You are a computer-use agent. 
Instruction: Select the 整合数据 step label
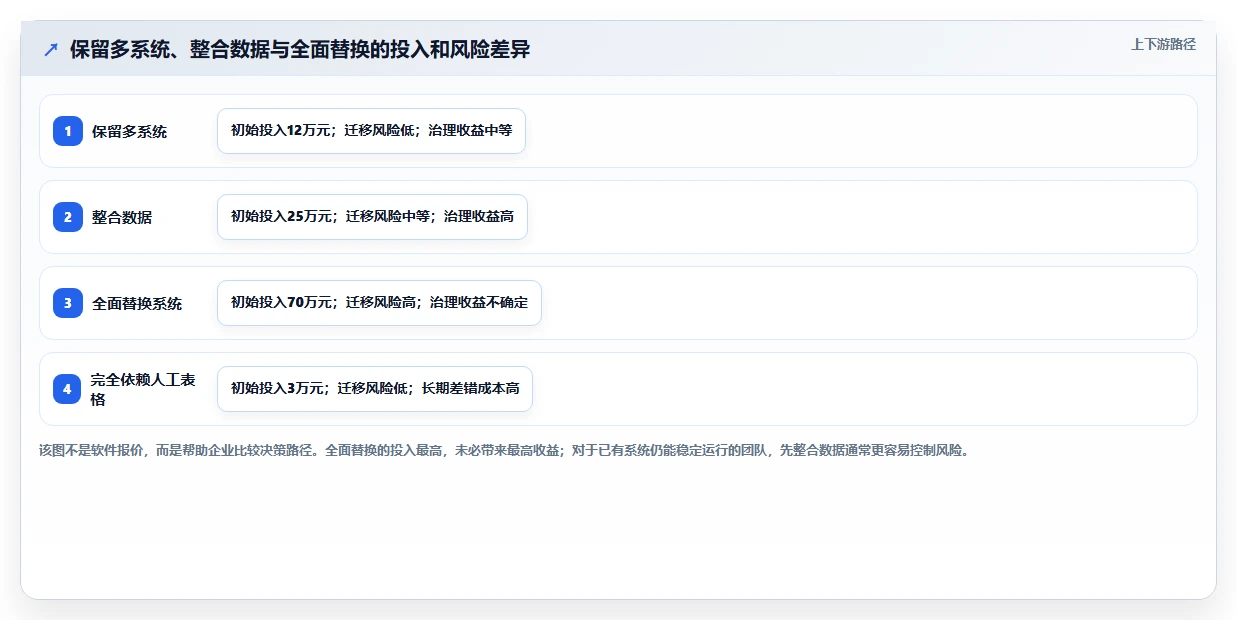(x=122, y=217)
